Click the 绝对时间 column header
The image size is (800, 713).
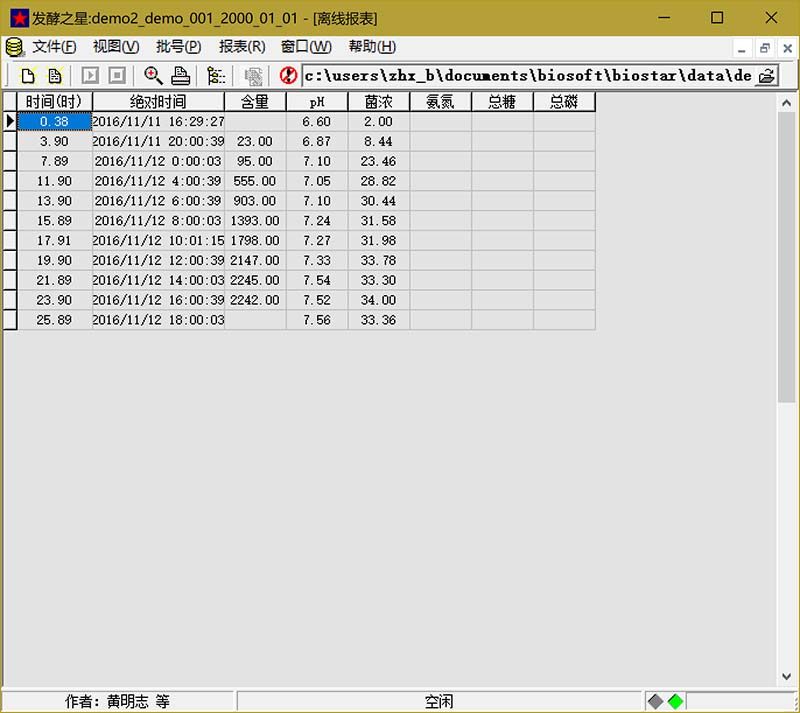click(x=158, y=102)
